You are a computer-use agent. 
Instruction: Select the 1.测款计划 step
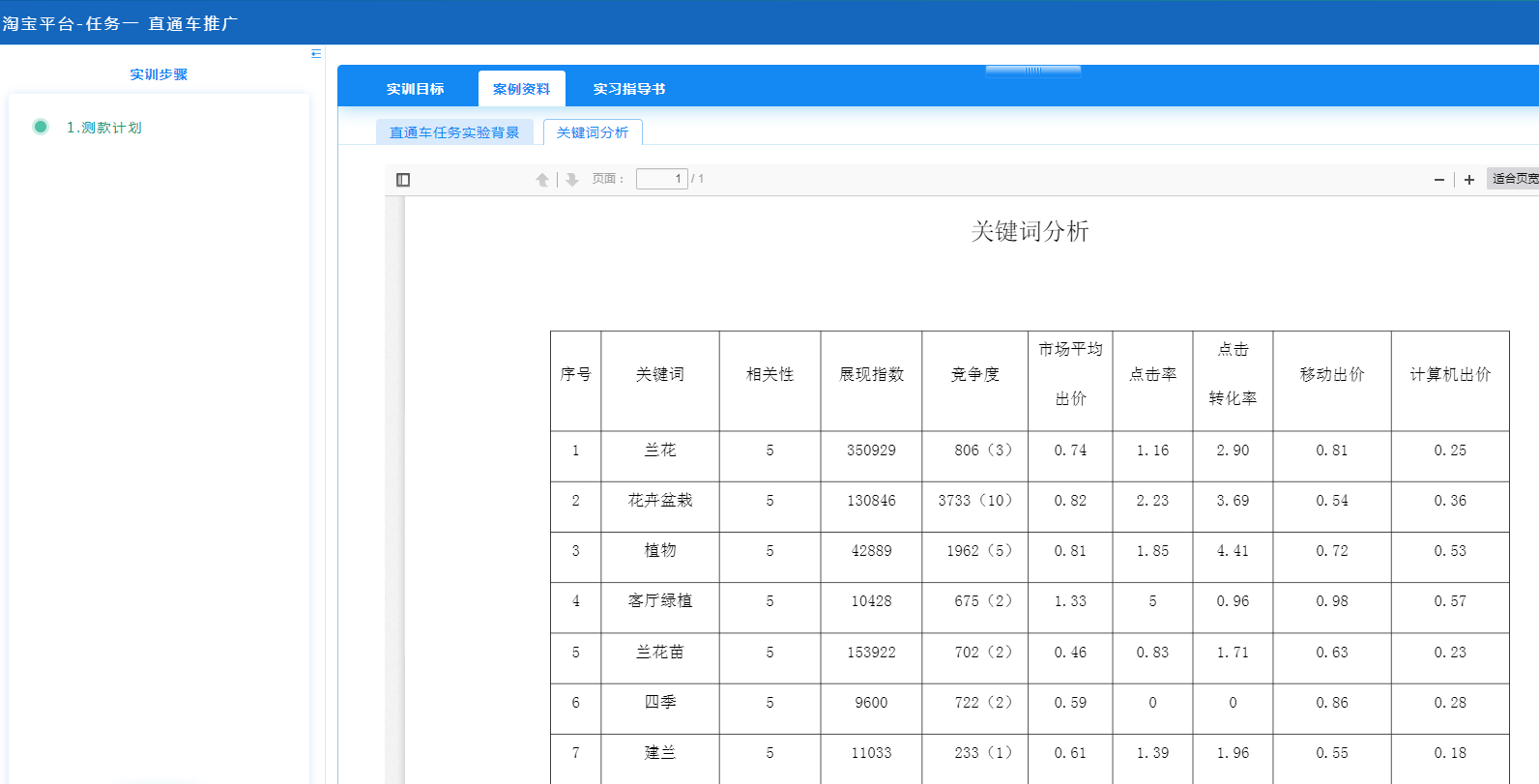tap(104, 128)
